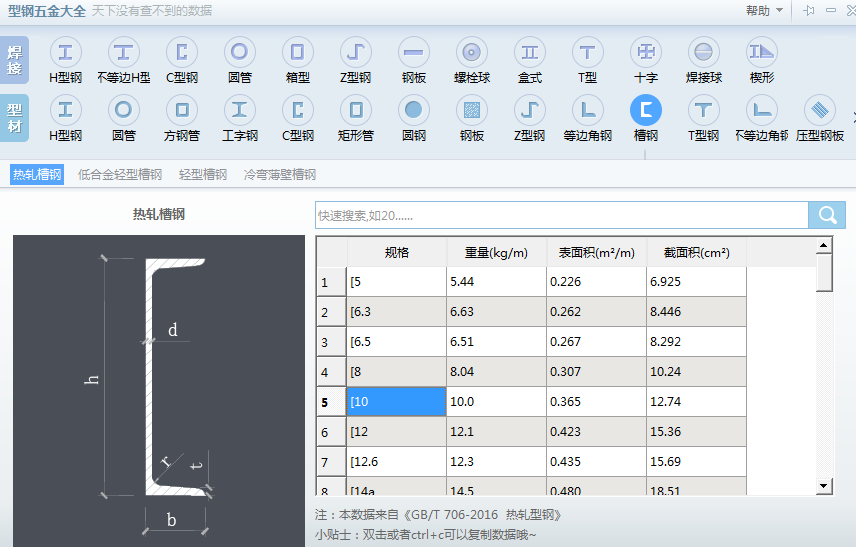Select the [12.6 specification cell
The height and width of the screenshot is (547, 856).
[x=396, y=462]
